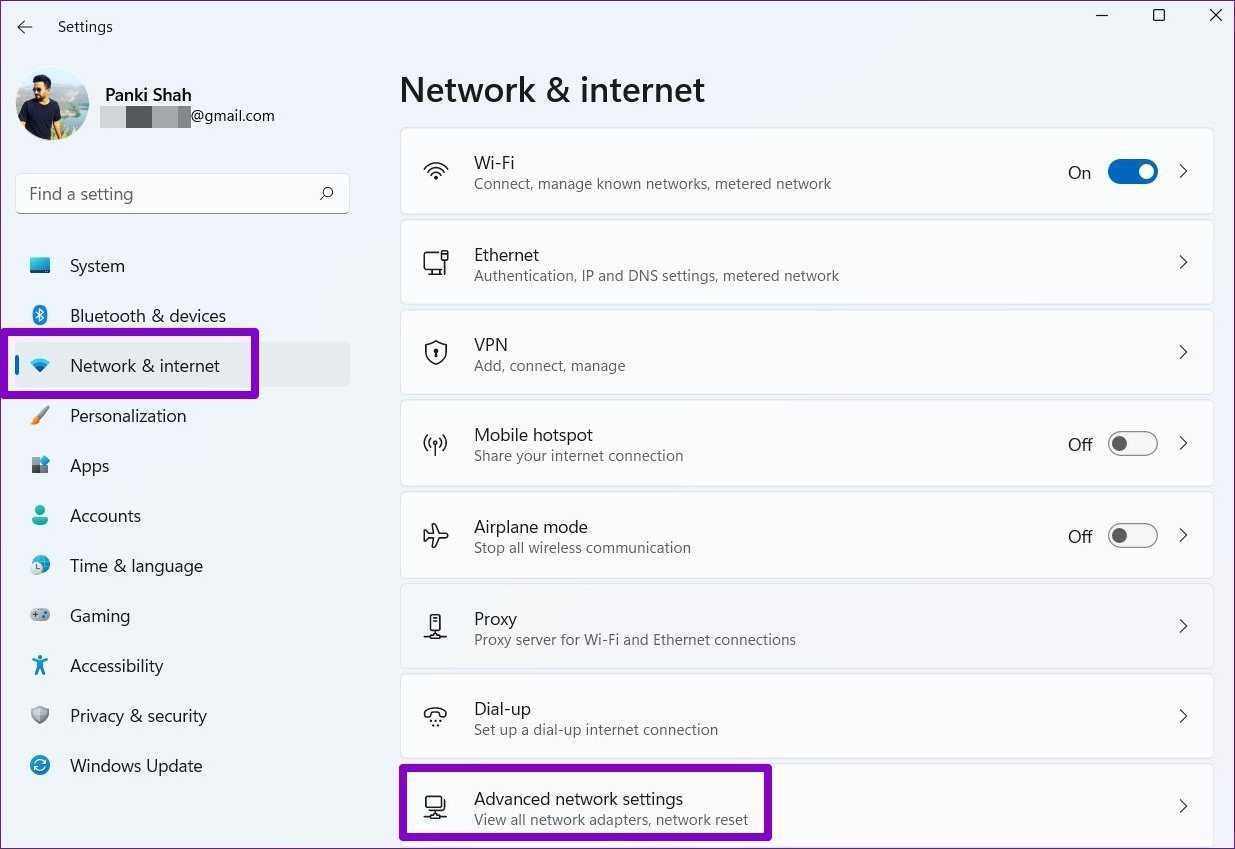Open Proxy settings via its chevron

[1183, 626]
